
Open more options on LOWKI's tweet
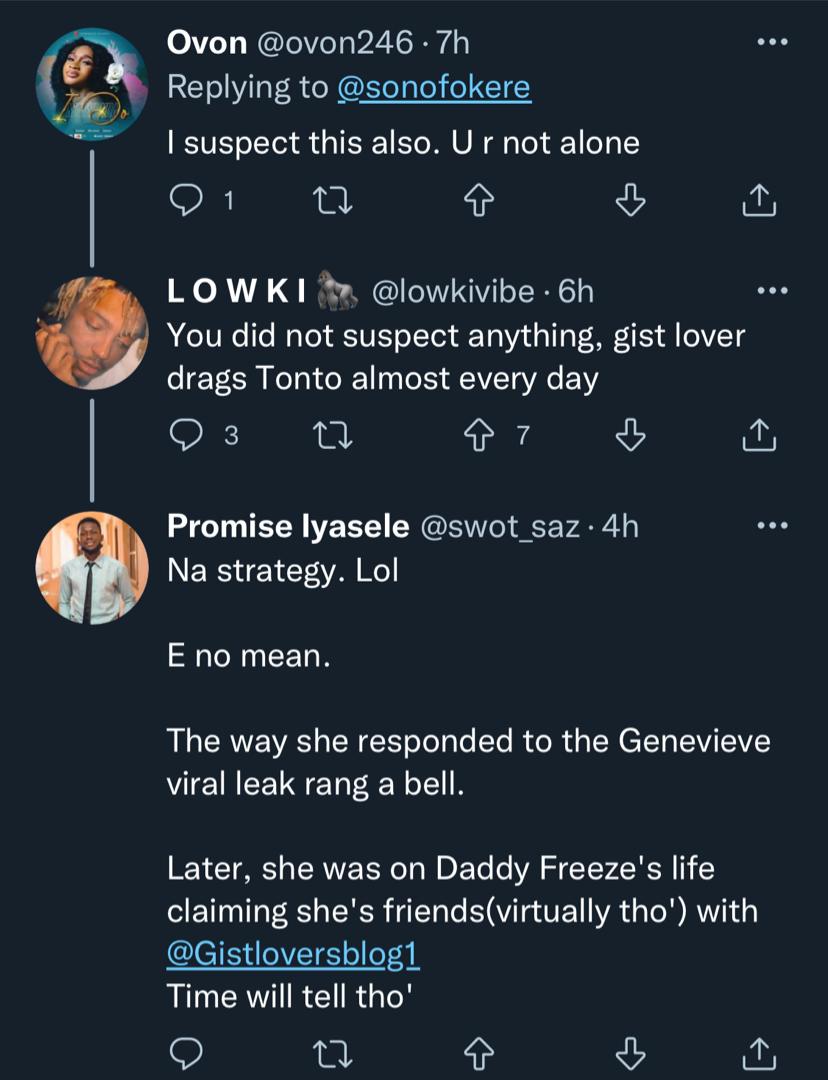click(772, 291)
